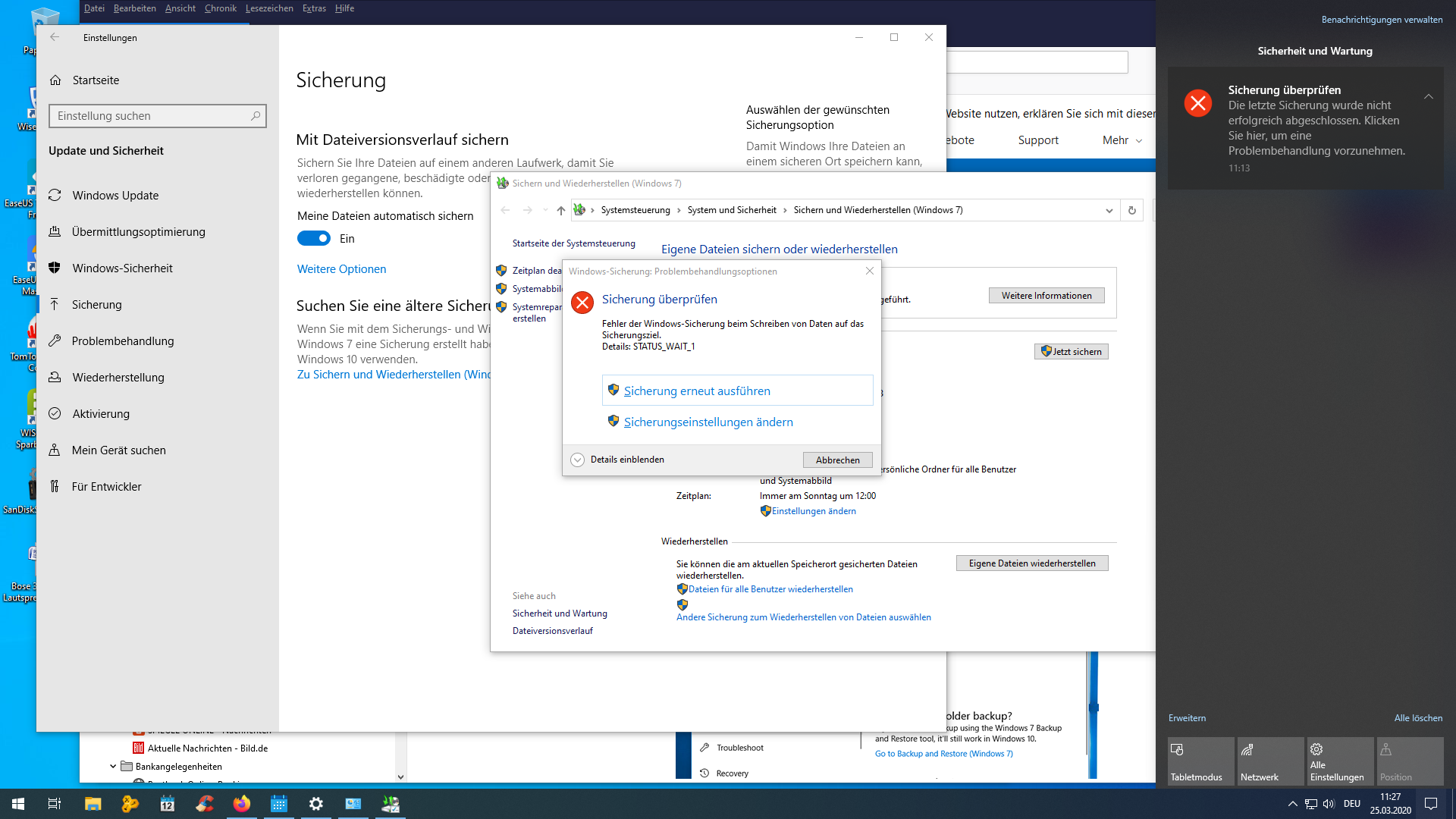Toggle Tabletmodus quick action
The image size is (1456, 819).
[1200, 761]
